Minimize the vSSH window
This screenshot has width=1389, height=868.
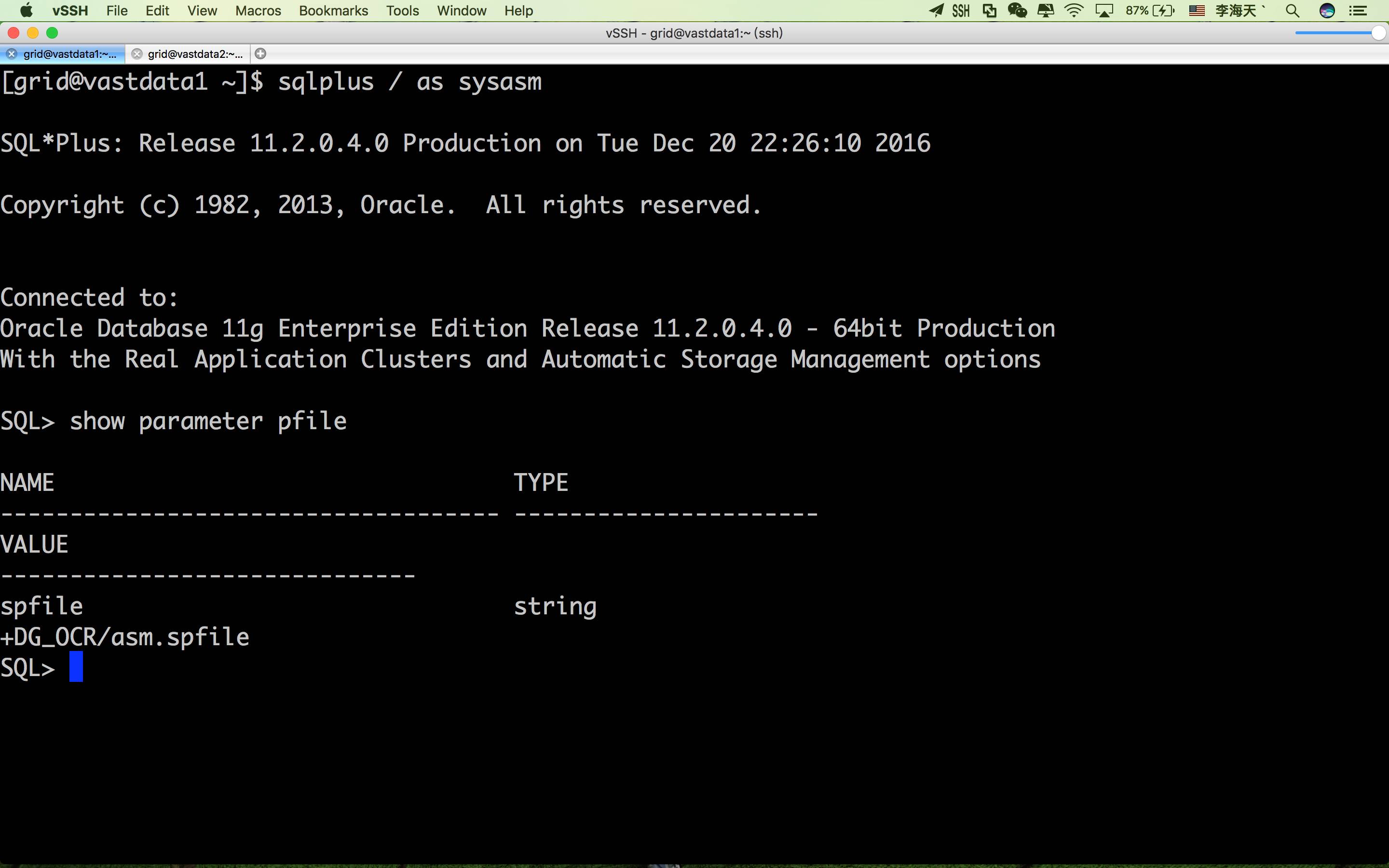tap(33, 33)
